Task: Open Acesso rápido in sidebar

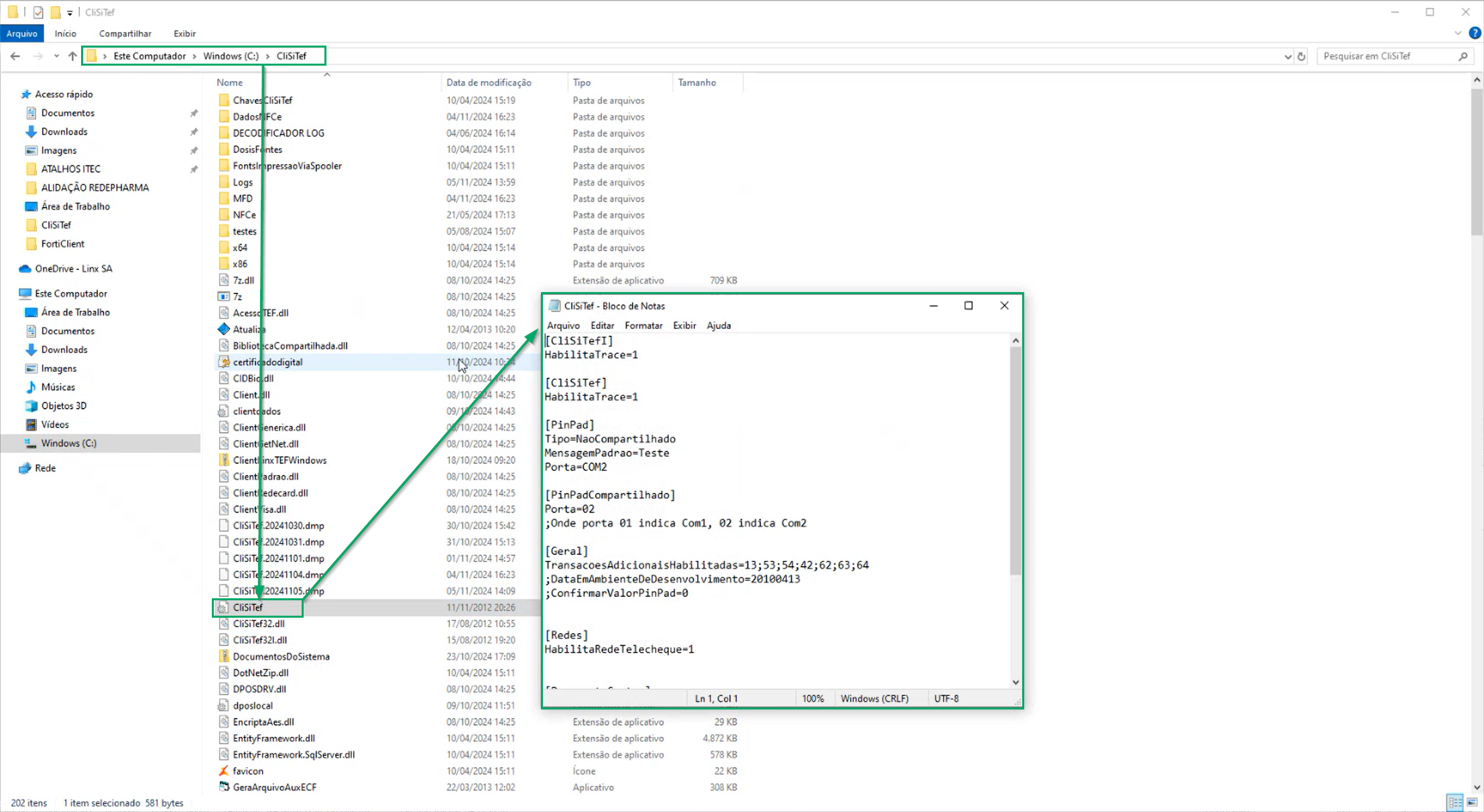Action: [x=64, y=94]
